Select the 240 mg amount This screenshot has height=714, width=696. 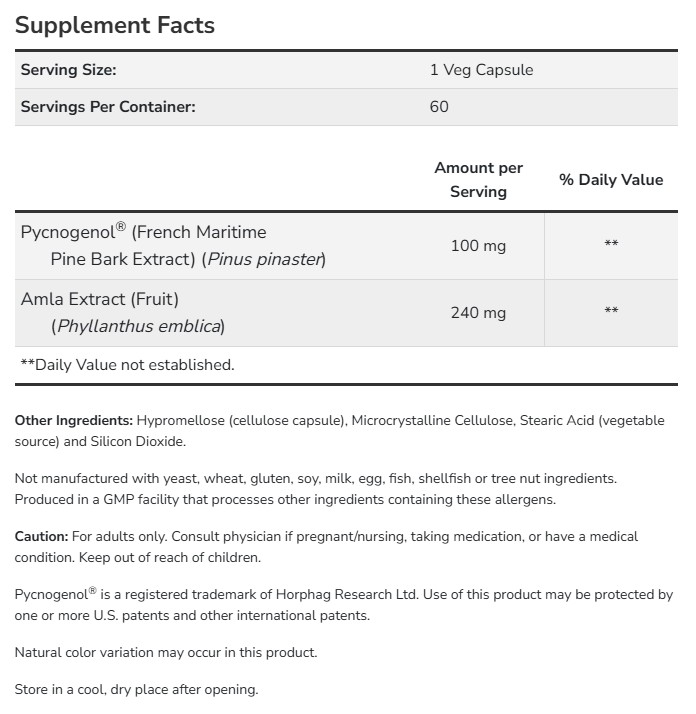click(478, 313)
